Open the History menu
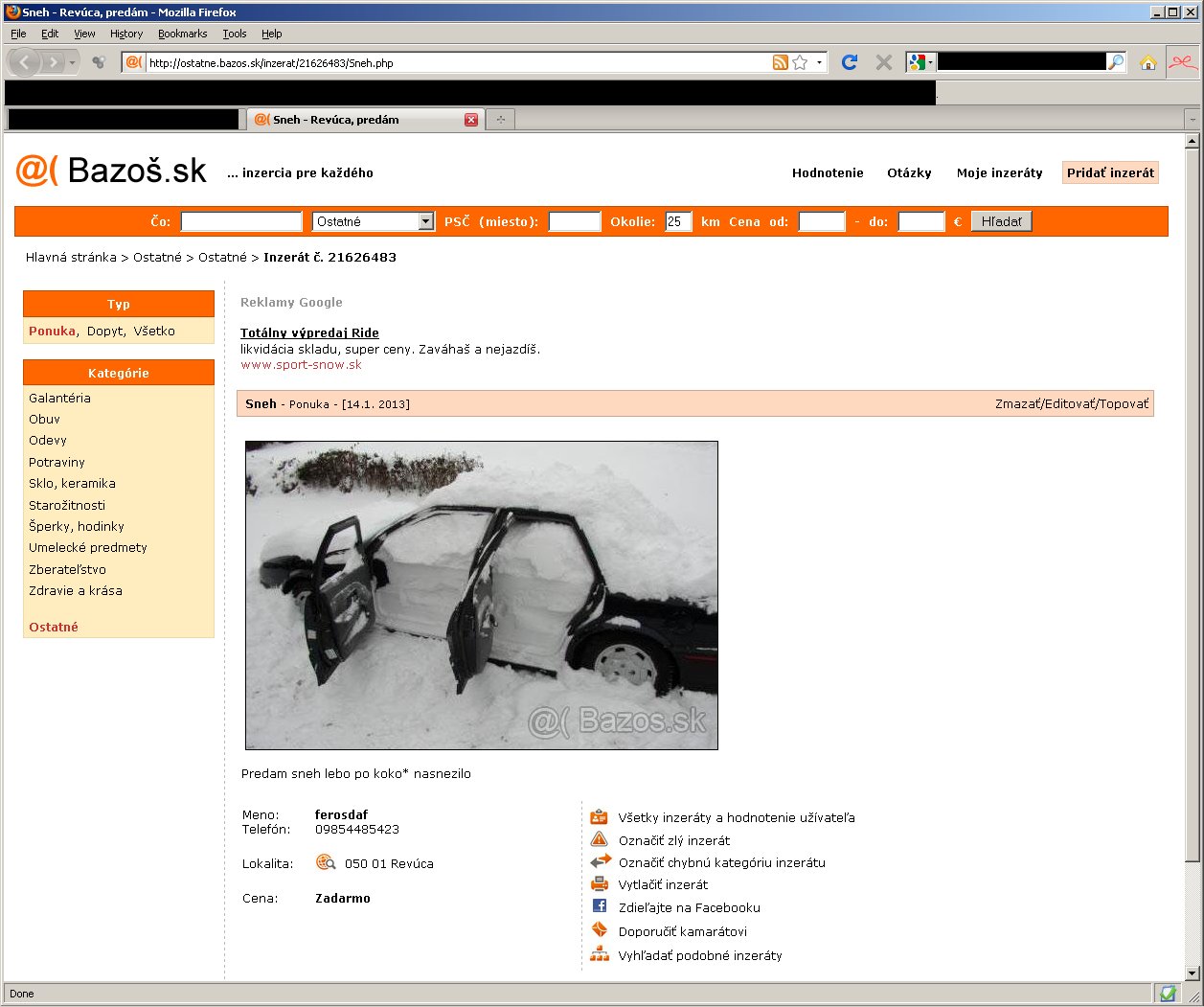The height and width of the screenshot is (1007, 1204). [125, 34]
